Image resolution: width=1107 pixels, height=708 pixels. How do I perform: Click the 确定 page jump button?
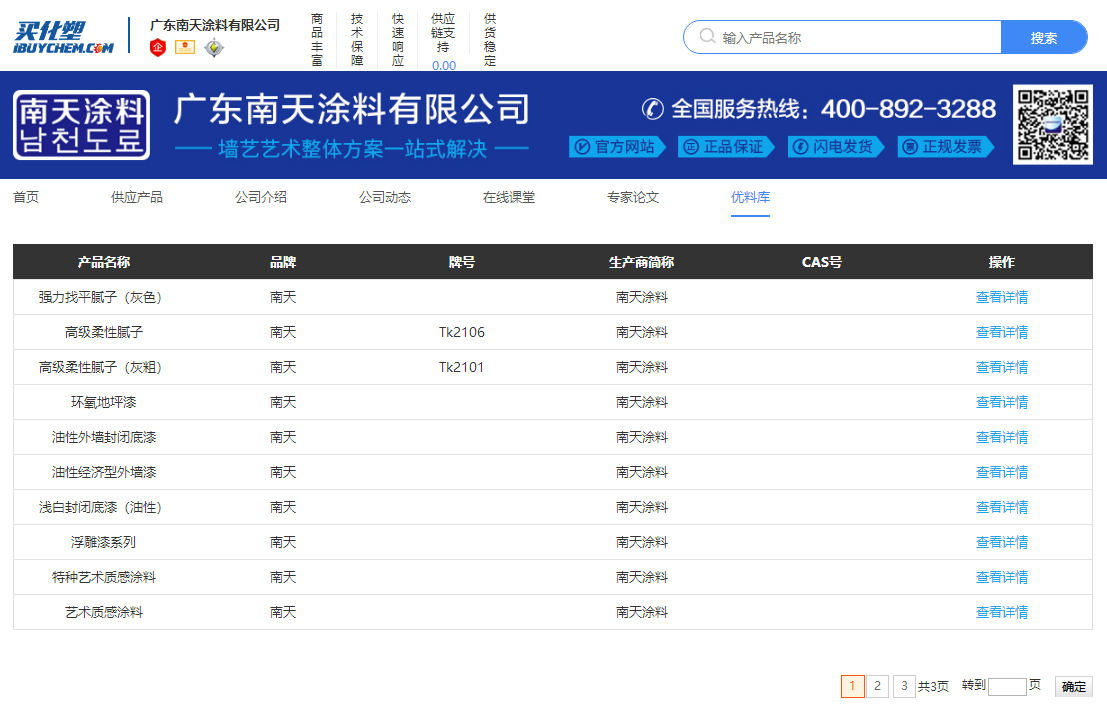tap(1074, 686)
